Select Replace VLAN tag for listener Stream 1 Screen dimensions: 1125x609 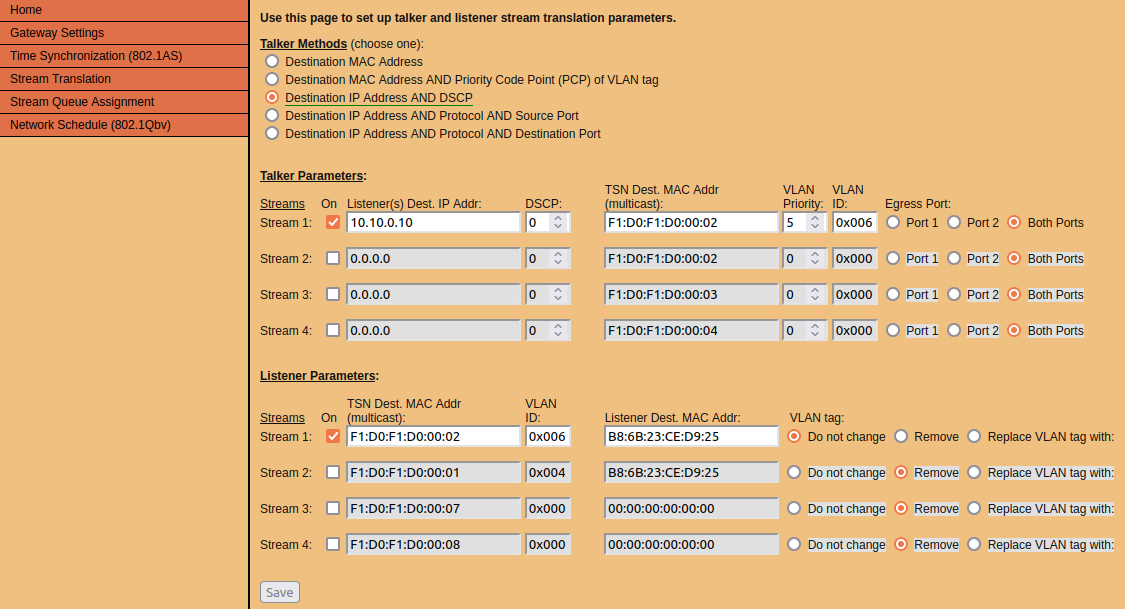click(x=974, y=436)
